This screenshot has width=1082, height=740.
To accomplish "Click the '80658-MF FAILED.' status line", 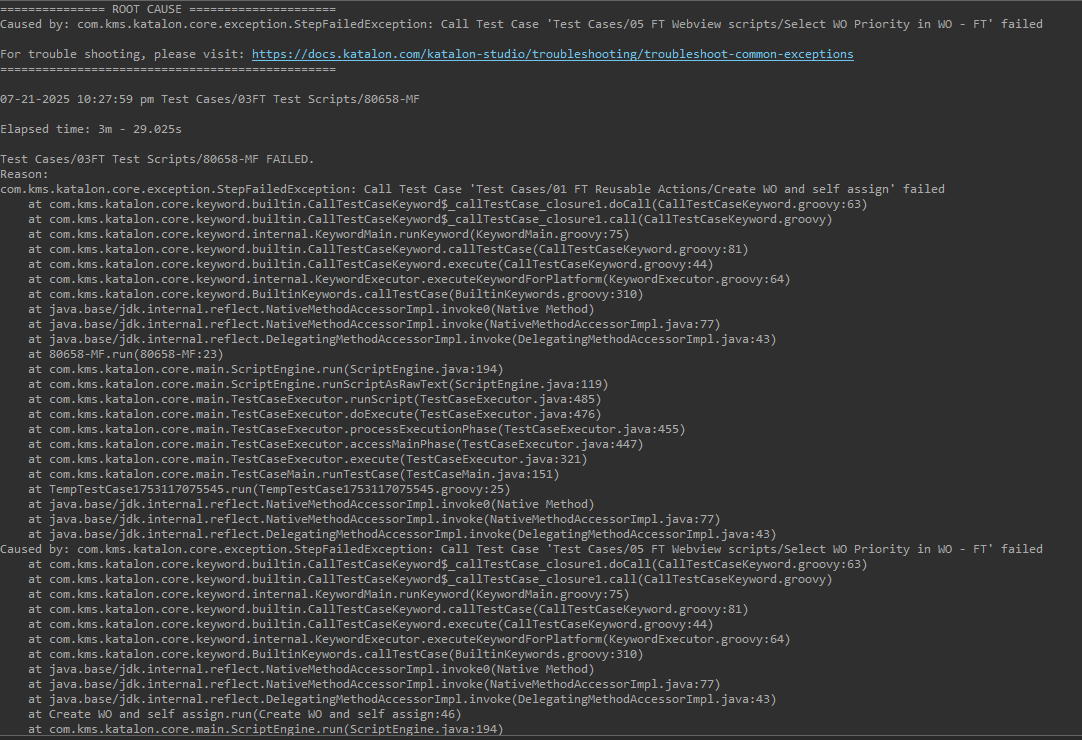I will coord(157,159).
